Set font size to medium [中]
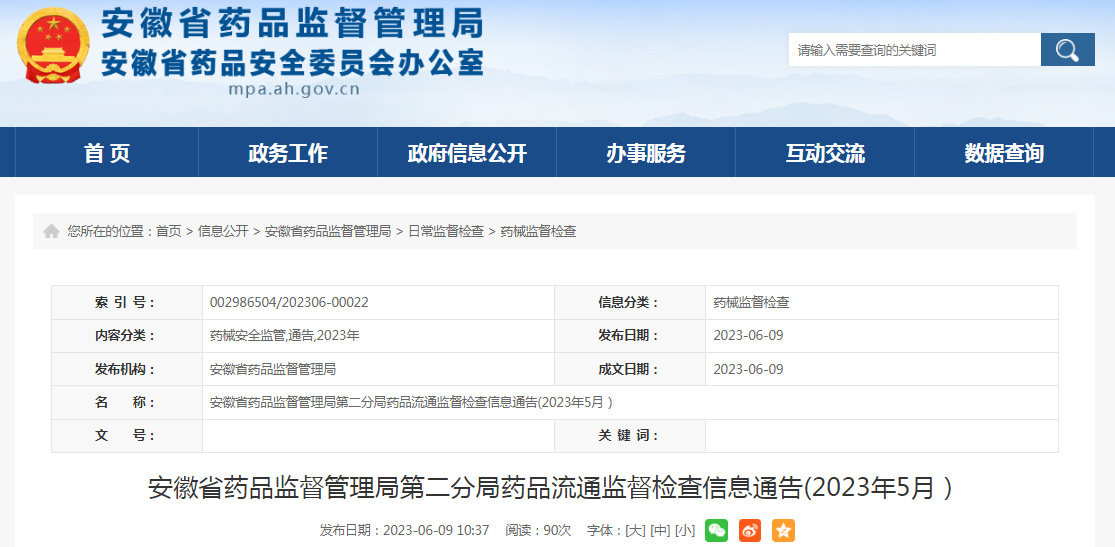The height and width of the screenshot is (547, 1115). [660, 530]
